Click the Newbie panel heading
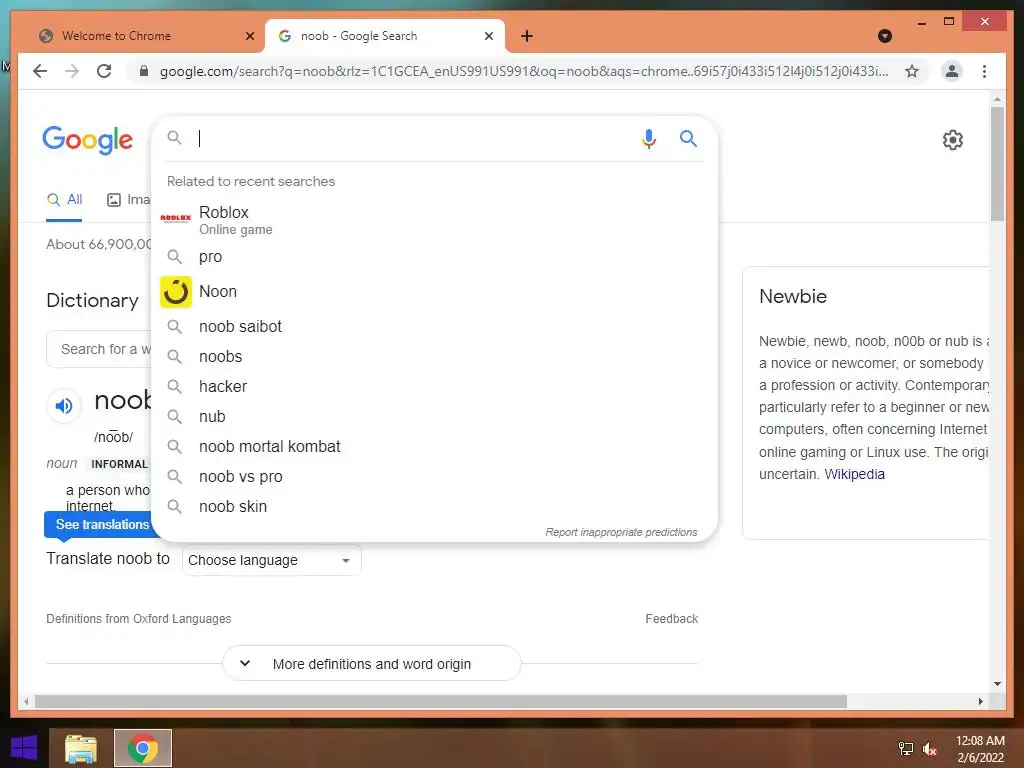 click(x=793, y=296)
